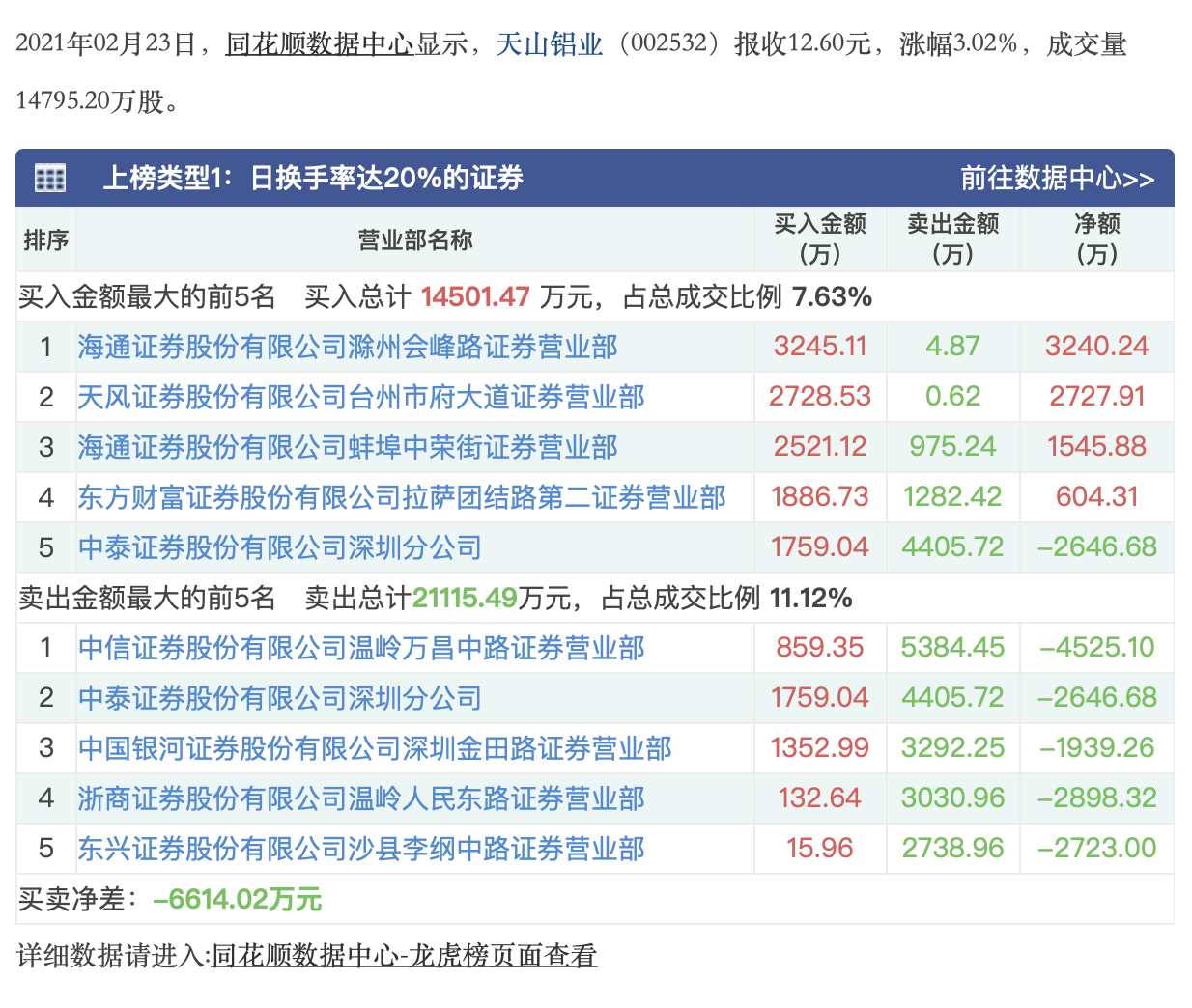Image resolution: width=1192 pixels, height=1008 pixels.
Task: Go to 前往数据中心>> link
Action: [x=1057, y=178]
